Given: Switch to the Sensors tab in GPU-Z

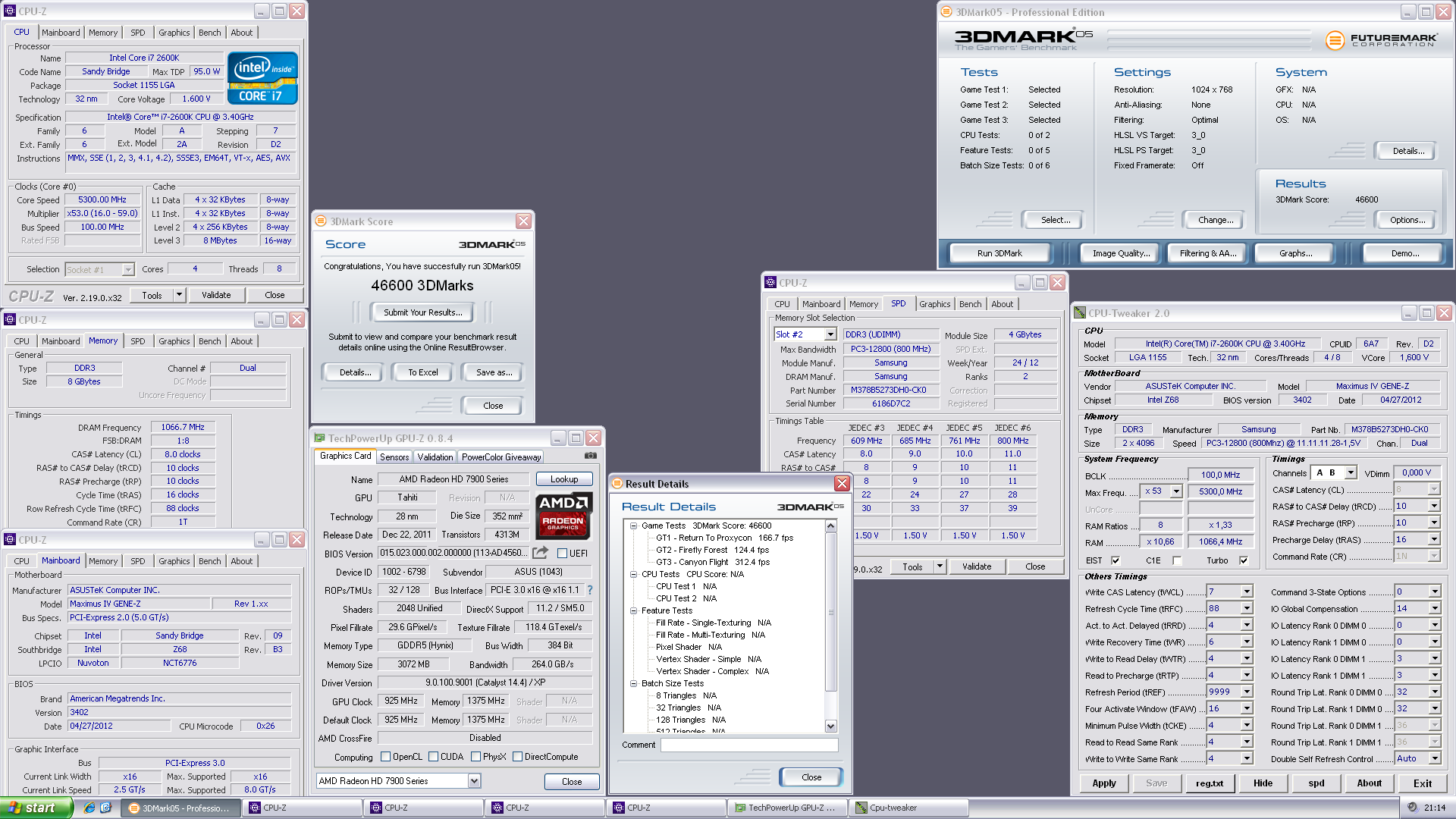Looking at the screenshot, I should pyautogui.click(x=394, y=457).
